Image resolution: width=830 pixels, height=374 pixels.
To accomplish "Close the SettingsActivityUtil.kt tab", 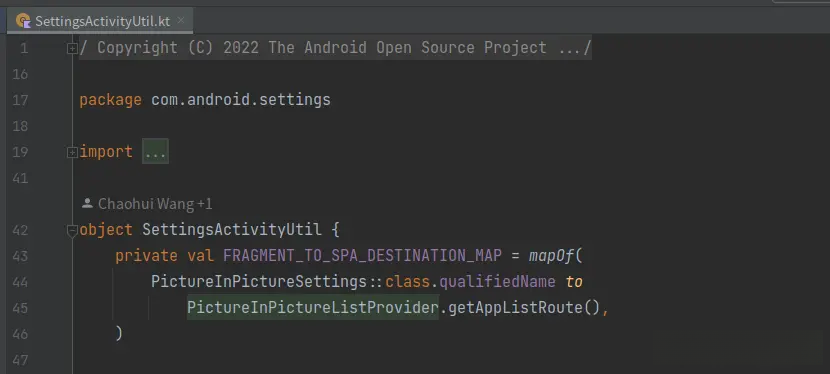I will pyautogui.click(x=181, y=21).
